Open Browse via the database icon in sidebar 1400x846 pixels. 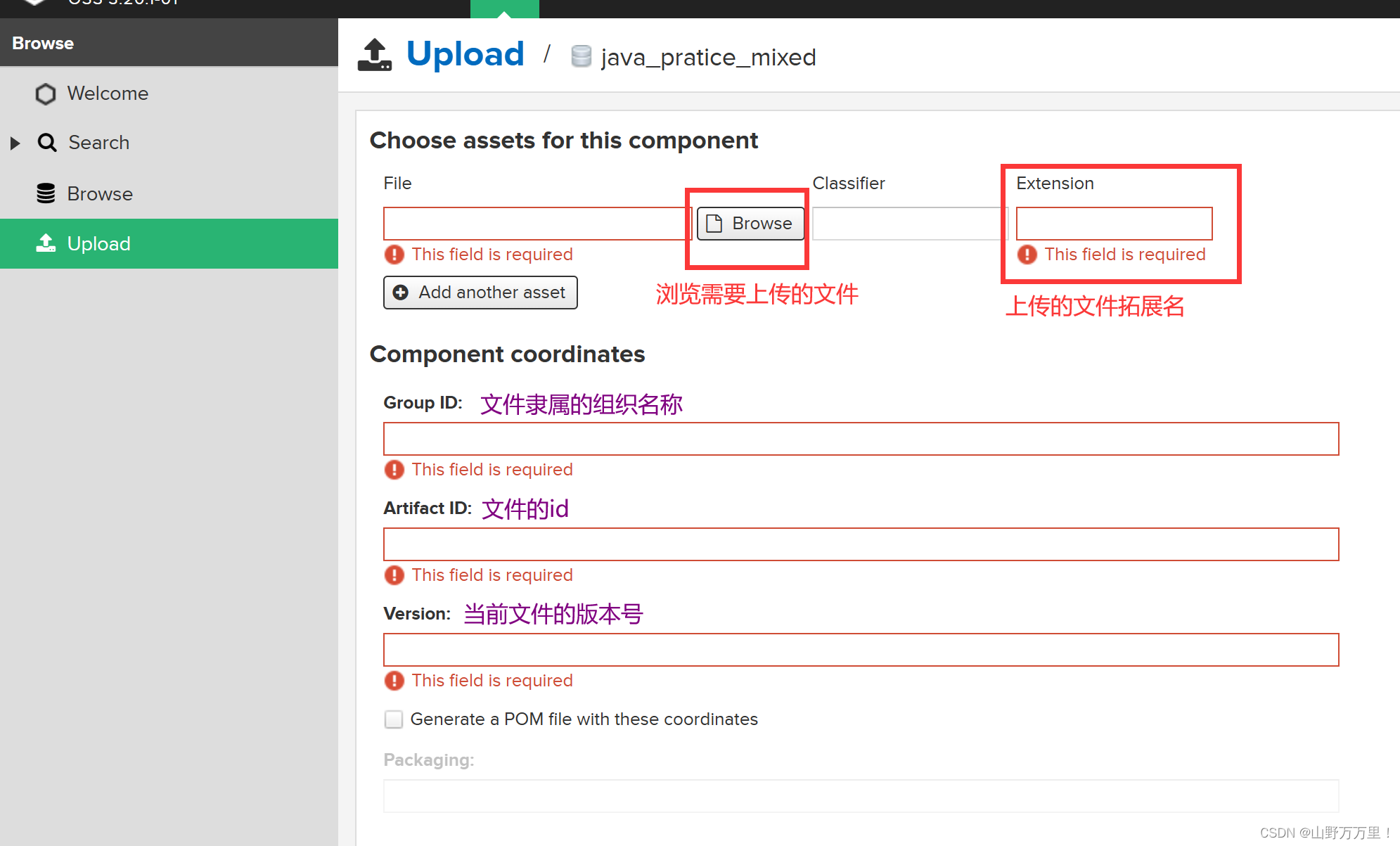45,193
